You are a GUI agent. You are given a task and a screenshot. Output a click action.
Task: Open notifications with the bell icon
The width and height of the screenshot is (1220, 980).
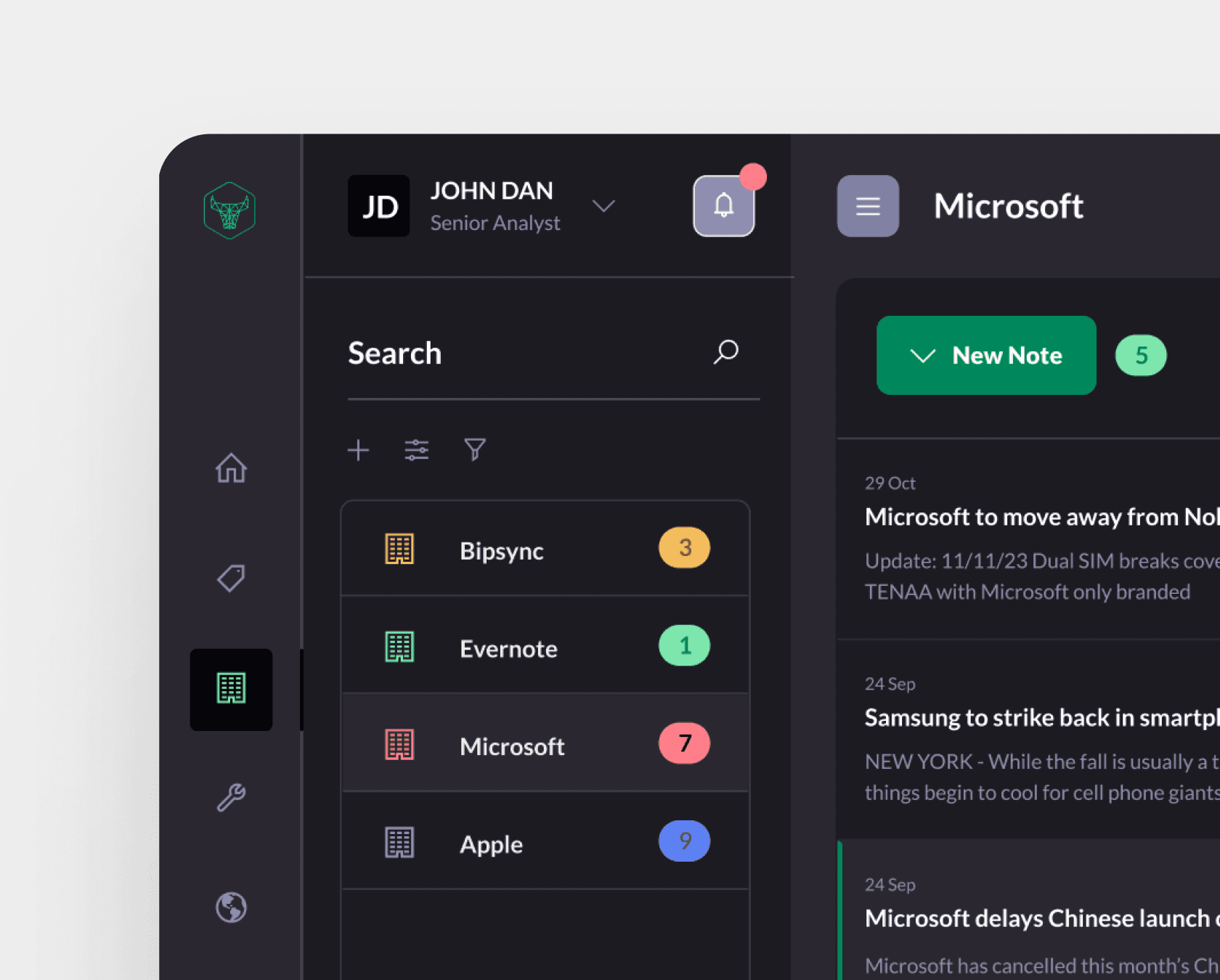[x=724, y=206]
